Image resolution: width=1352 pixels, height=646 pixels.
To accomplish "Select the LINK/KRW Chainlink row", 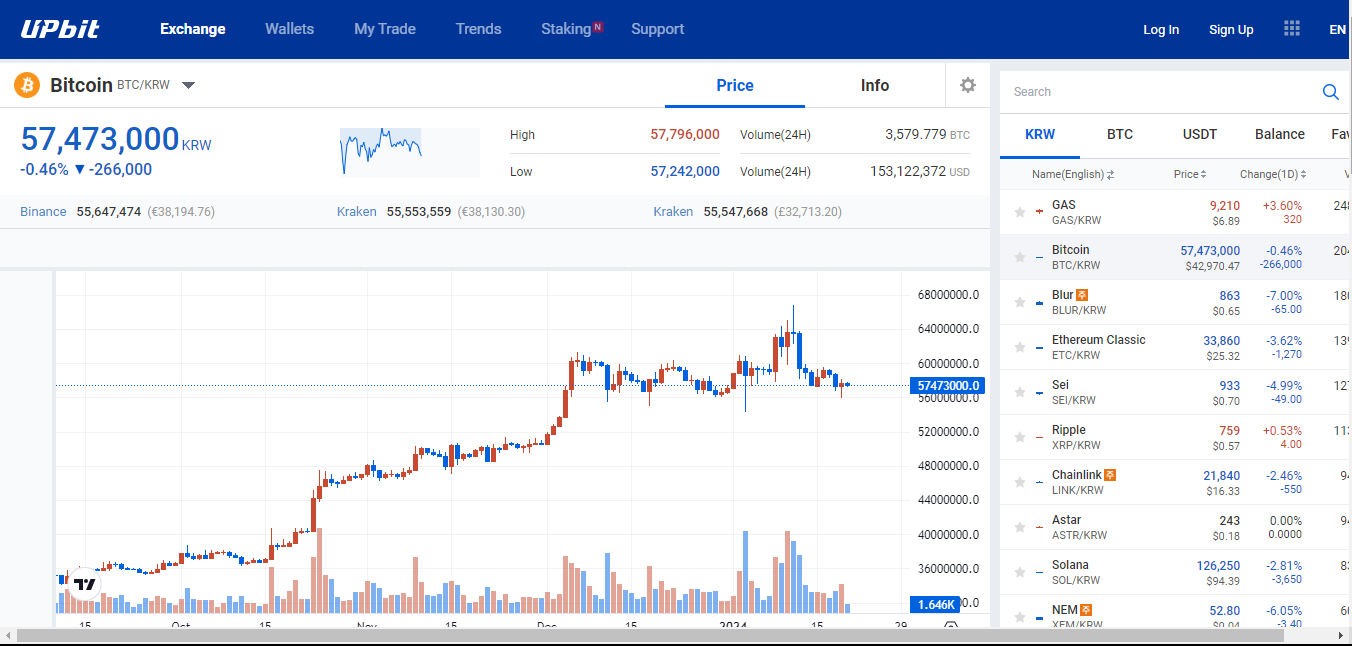I will [x=1176, y=482].
